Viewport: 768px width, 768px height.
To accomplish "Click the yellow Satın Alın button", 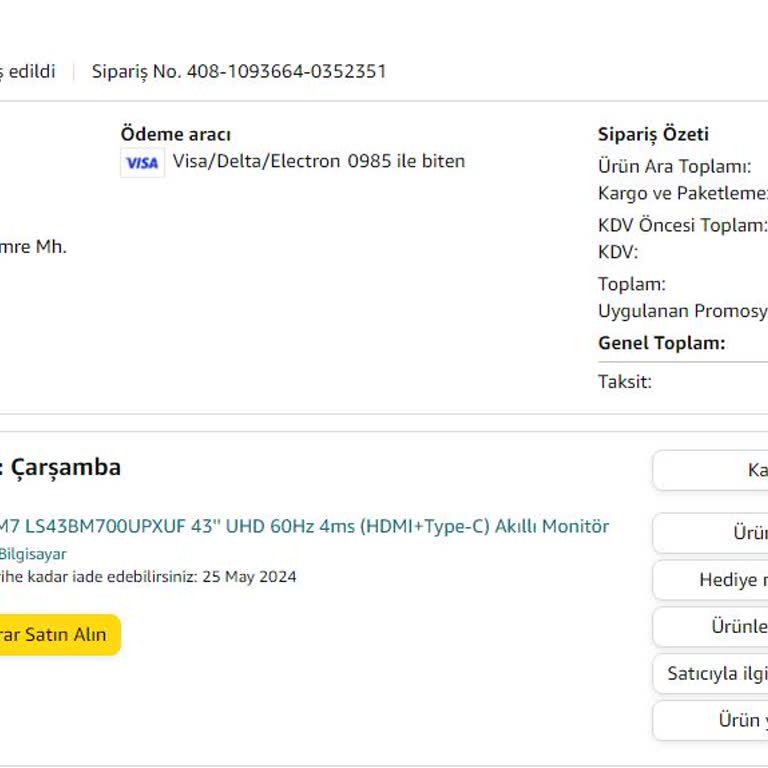I will tap(60, 635).
